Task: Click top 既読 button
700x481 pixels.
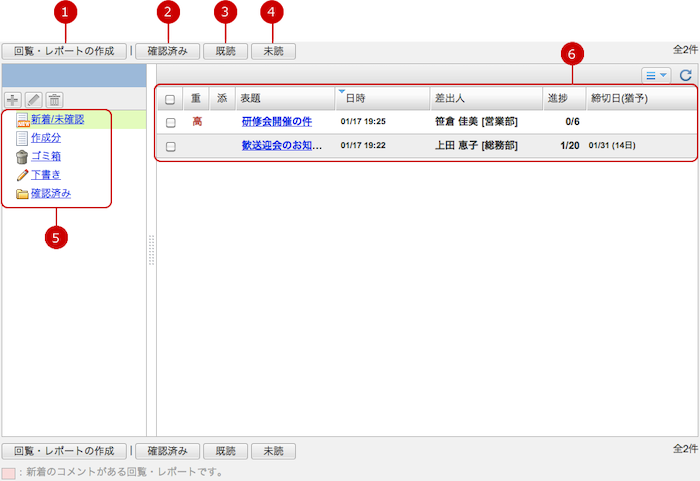Action: tap(225, 51)
